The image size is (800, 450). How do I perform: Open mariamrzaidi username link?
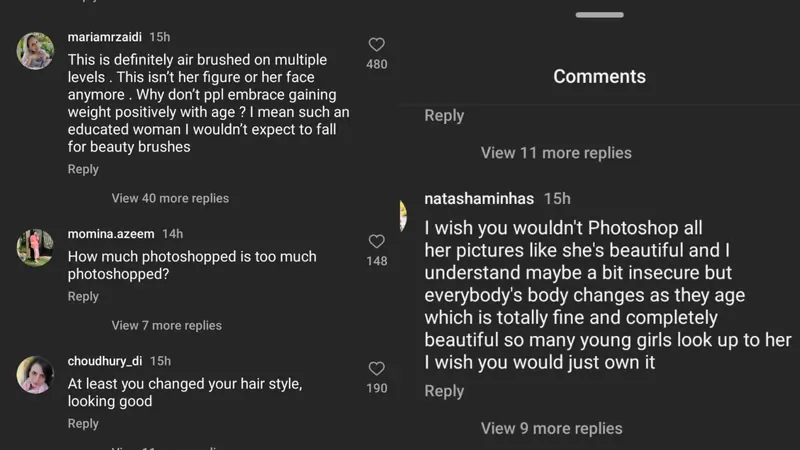pyautogui.click(x=105, y=37)
